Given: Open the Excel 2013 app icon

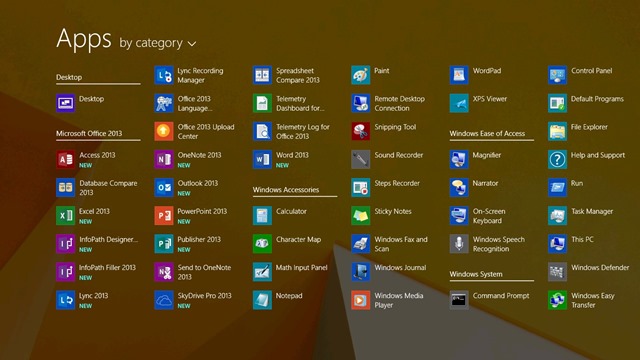Looking at the screenshot, I should click(65, 216).
